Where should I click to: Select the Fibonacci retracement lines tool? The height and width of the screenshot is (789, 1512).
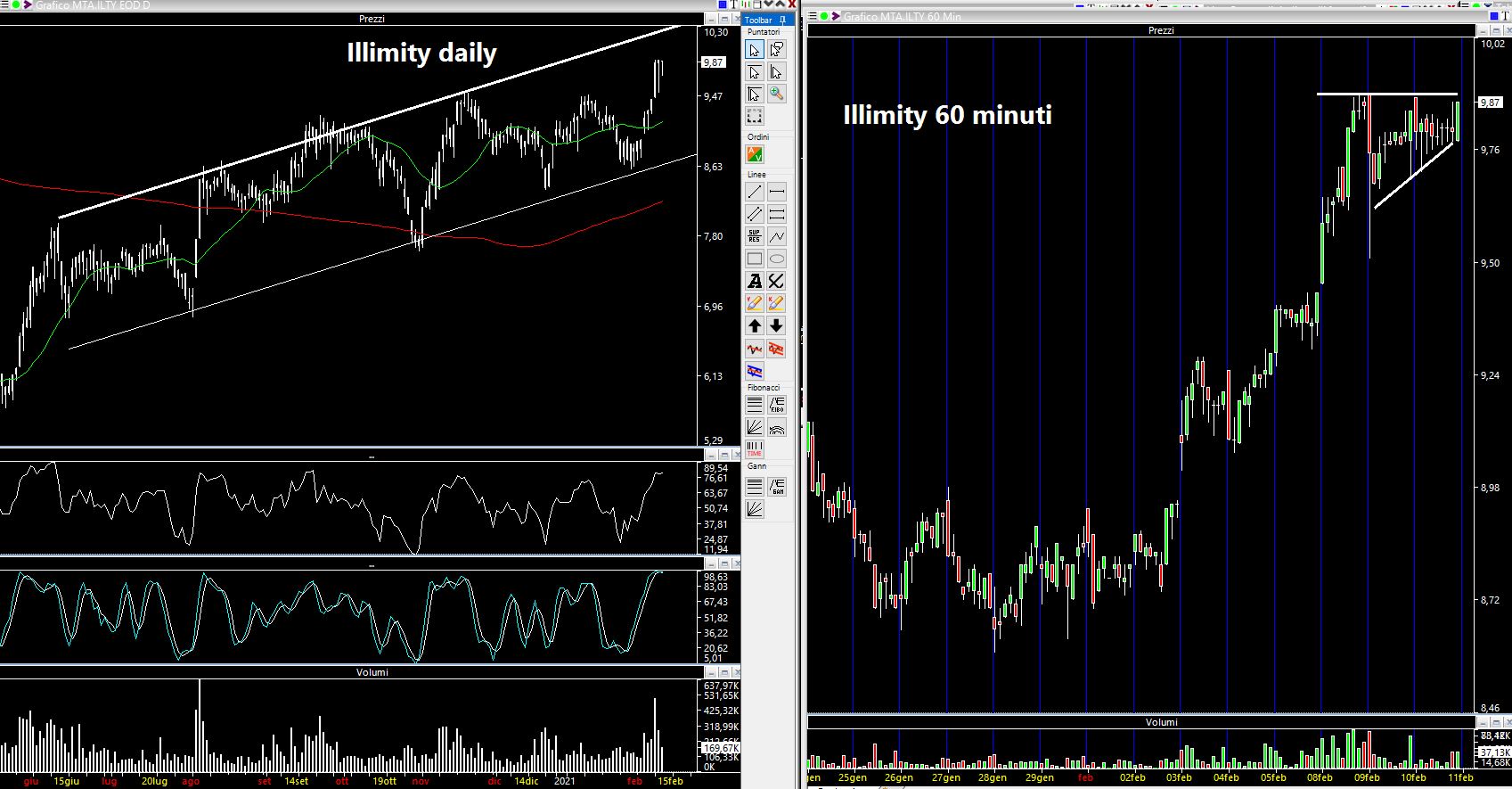(755, 405)
